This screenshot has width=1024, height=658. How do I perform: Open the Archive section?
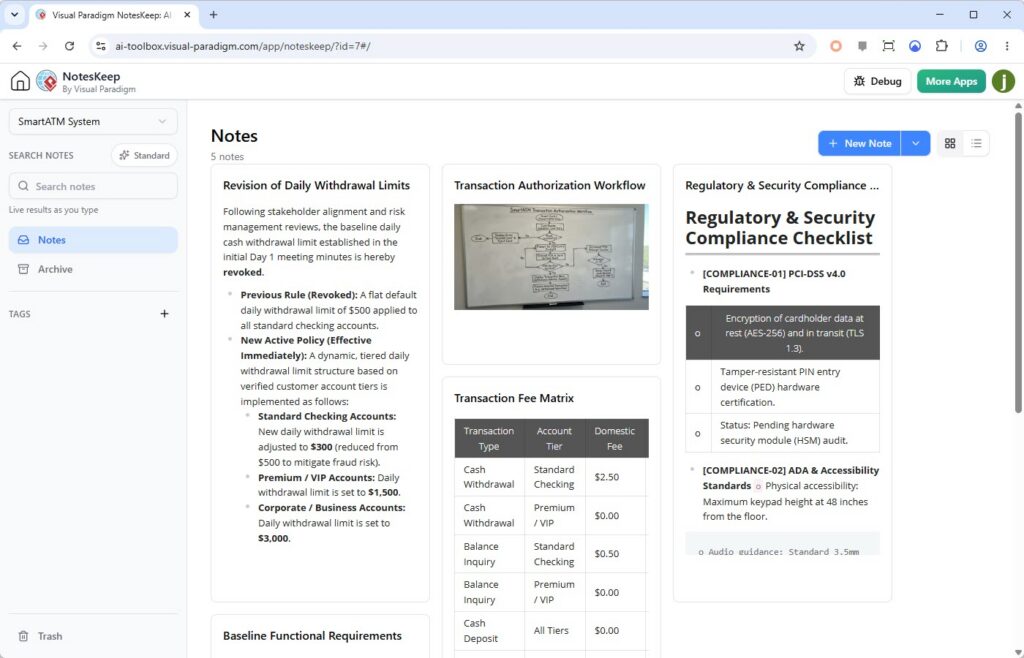click(x=93, y=269)
